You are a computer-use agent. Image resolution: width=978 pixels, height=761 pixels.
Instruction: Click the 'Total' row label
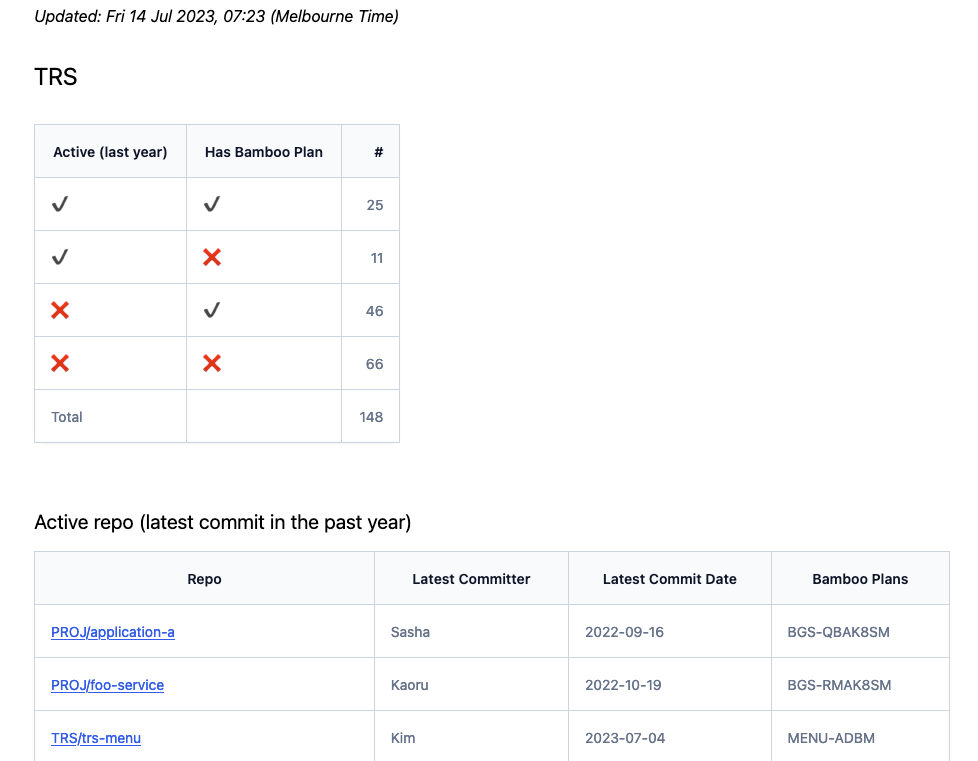[x=67, y=417]
